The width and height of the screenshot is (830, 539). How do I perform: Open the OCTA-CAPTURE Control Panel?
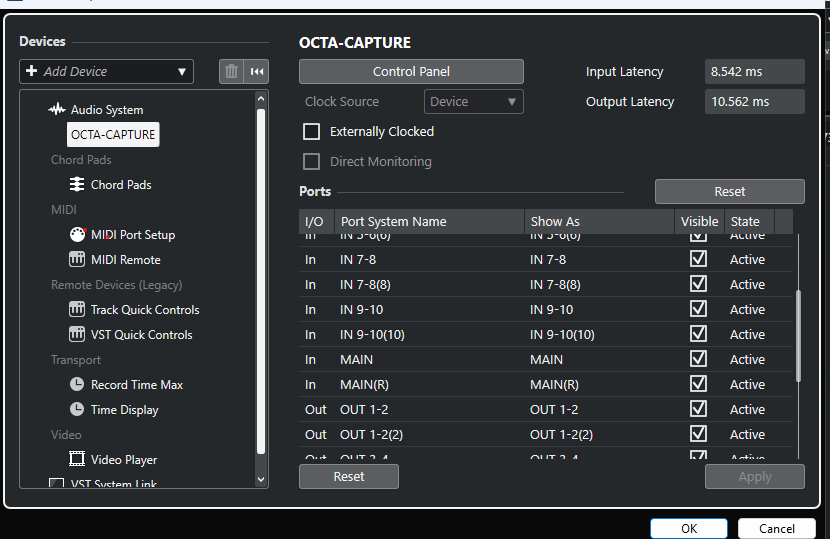[x=411, y=71]
